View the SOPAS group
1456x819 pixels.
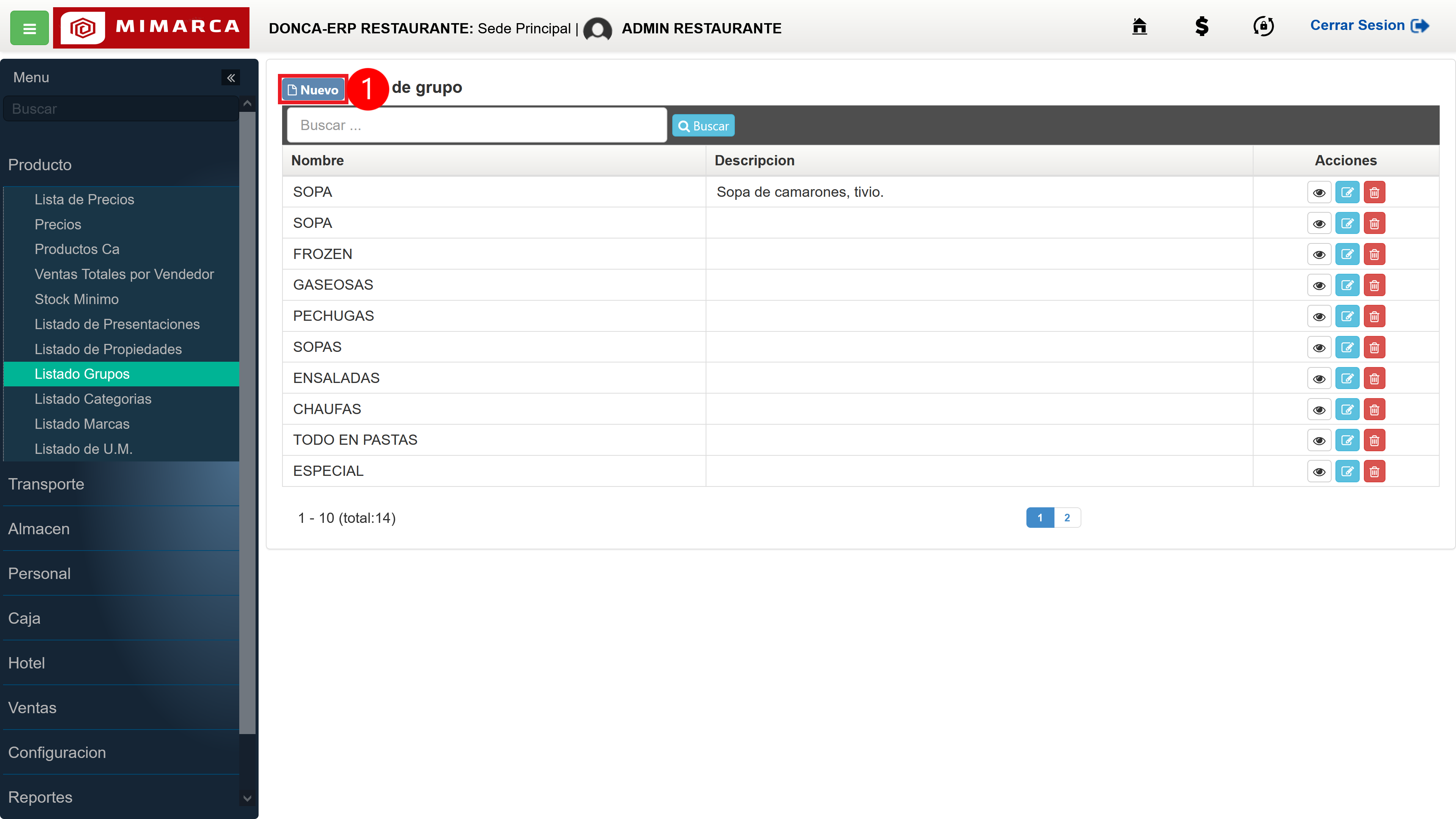point(1319,348)
